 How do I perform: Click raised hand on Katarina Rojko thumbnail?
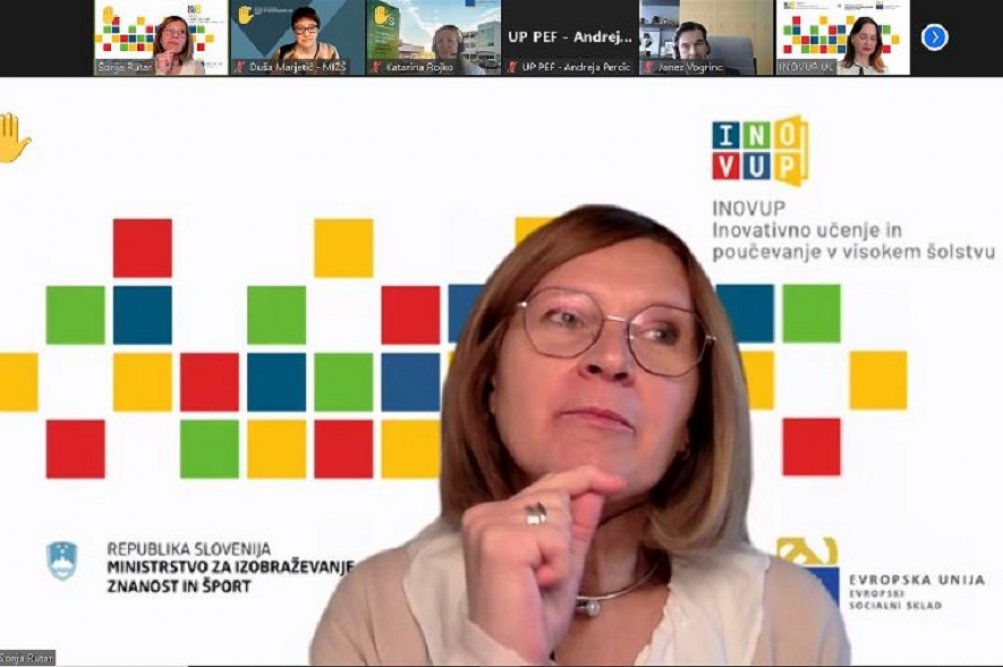pyautogui.click(x=382, y=15)
